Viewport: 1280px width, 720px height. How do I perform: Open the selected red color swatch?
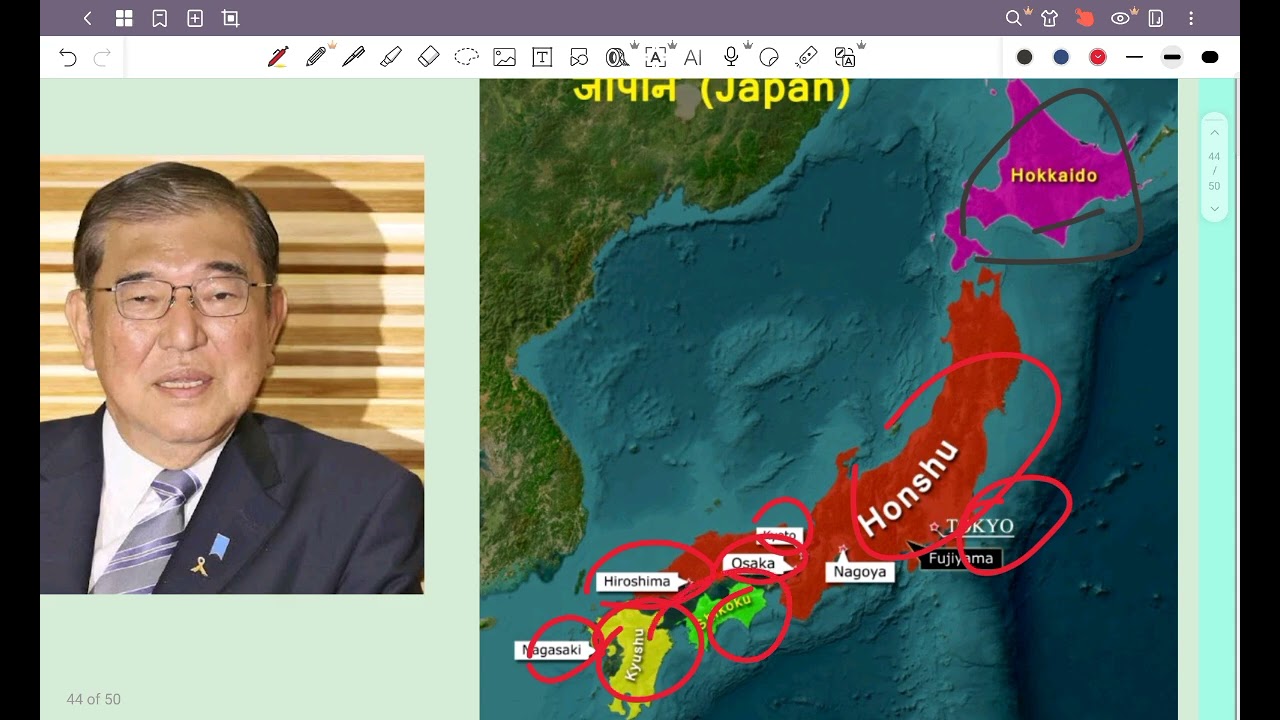(x=1098, y=57)
